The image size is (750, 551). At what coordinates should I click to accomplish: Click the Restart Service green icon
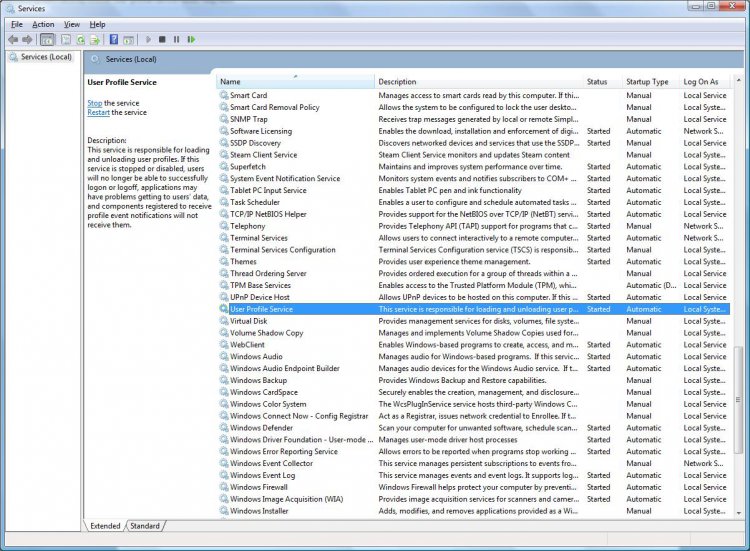pyautogui.click(x=191, y=39)
